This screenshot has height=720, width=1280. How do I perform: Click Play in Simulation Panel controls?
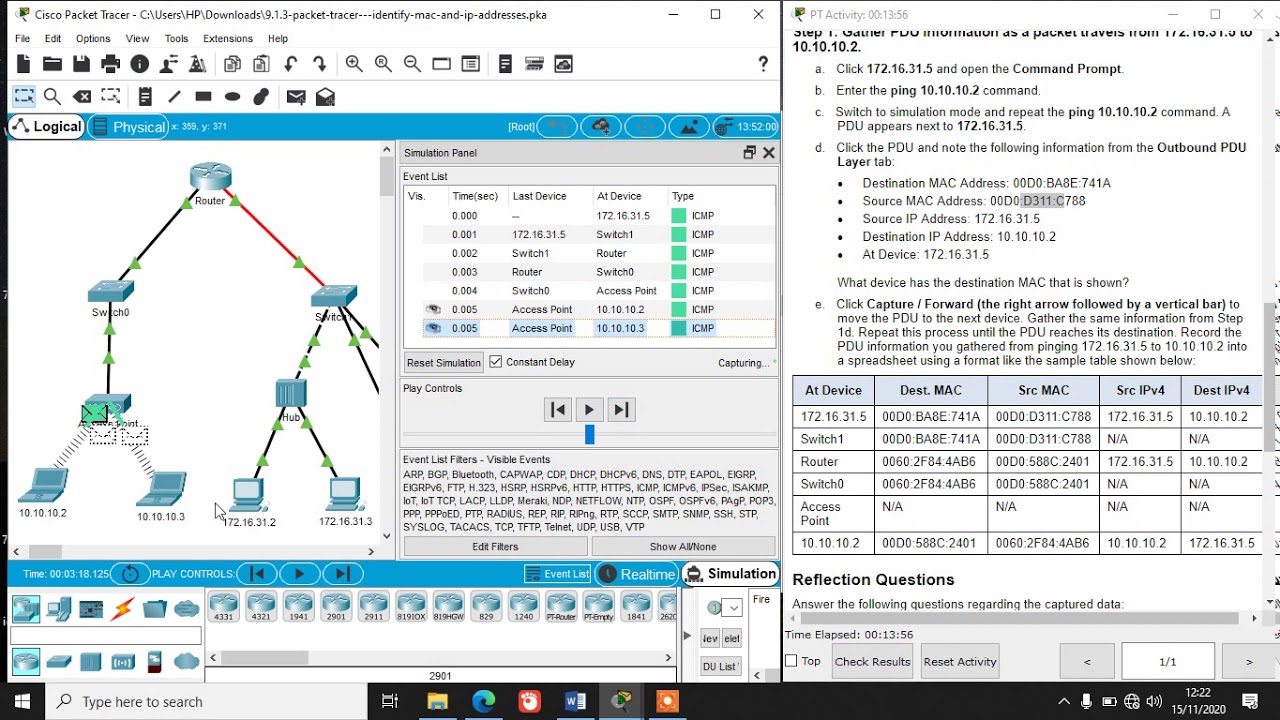[589, 409]
